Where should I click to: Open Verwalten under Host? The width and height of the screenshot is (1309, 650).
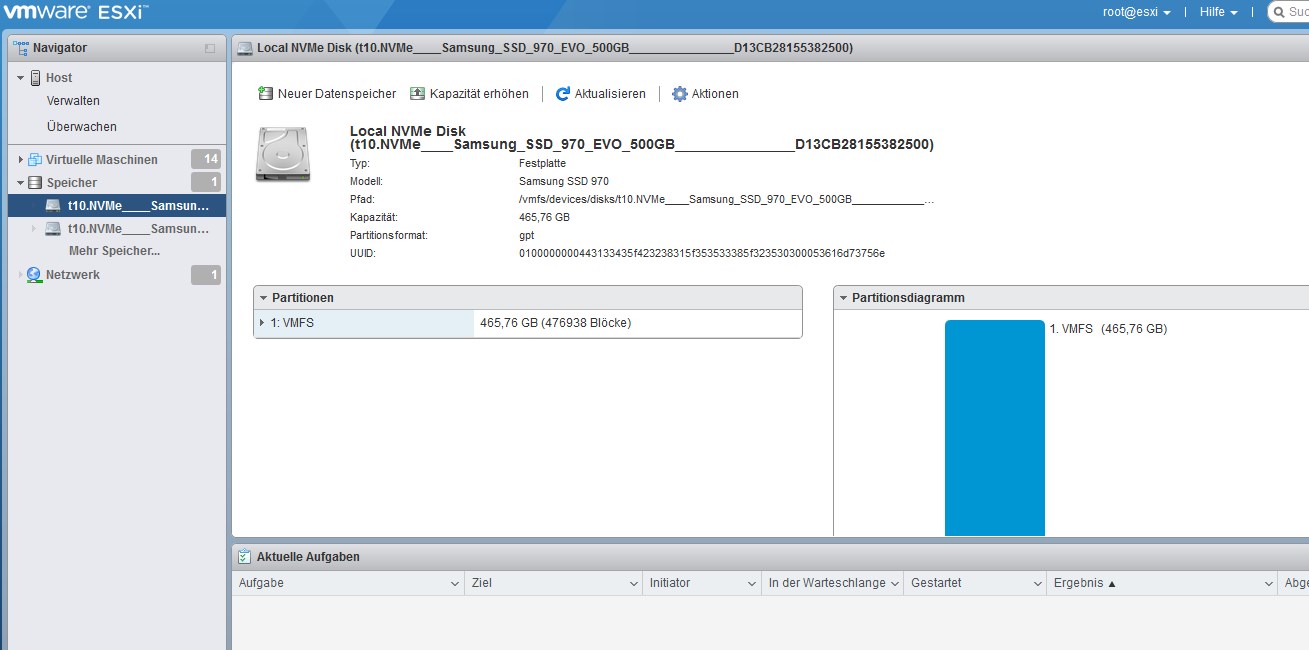pyautogui.click(x=73, y=101)
